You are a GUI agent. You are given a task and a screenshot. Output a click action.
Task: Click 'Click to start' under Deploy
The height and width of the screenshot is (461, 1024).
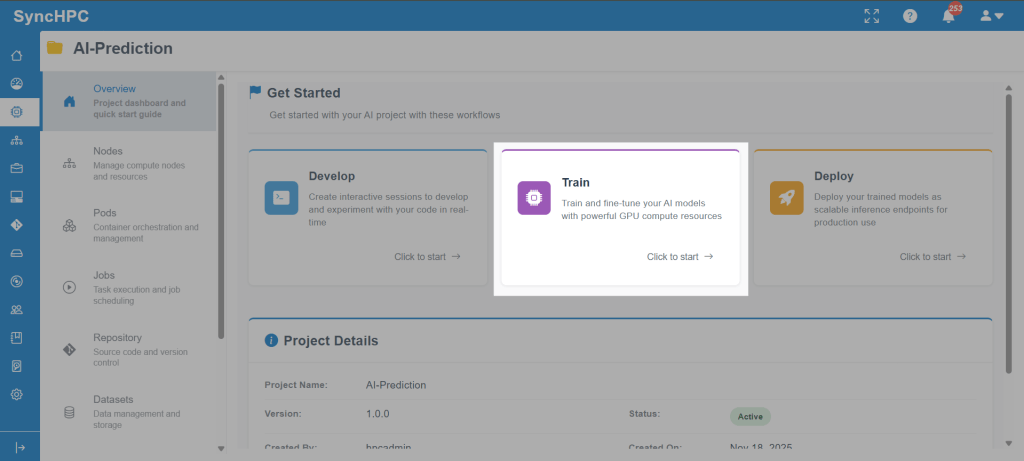tap(932, 257)
